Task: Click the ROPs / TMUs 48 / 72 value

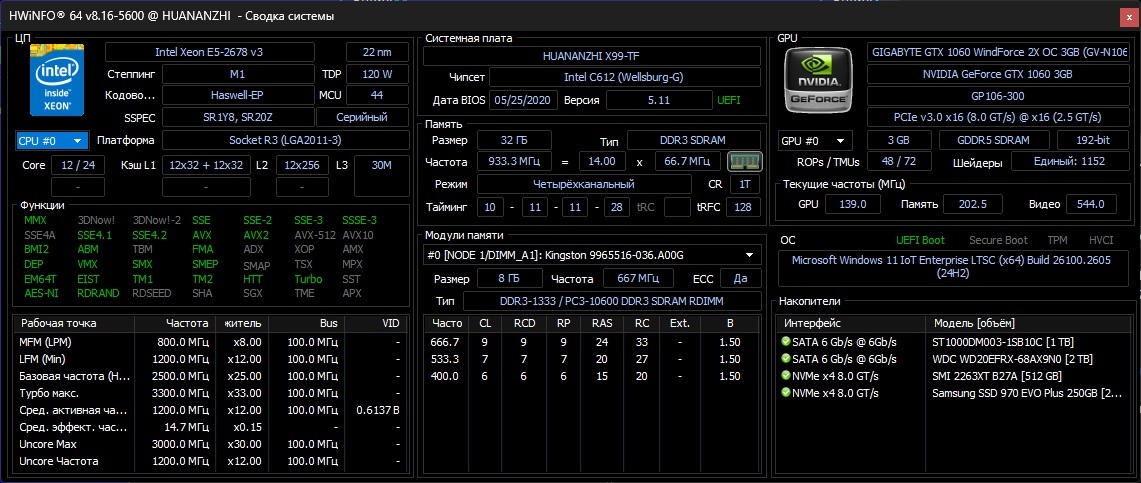Action: coord(897,161)
